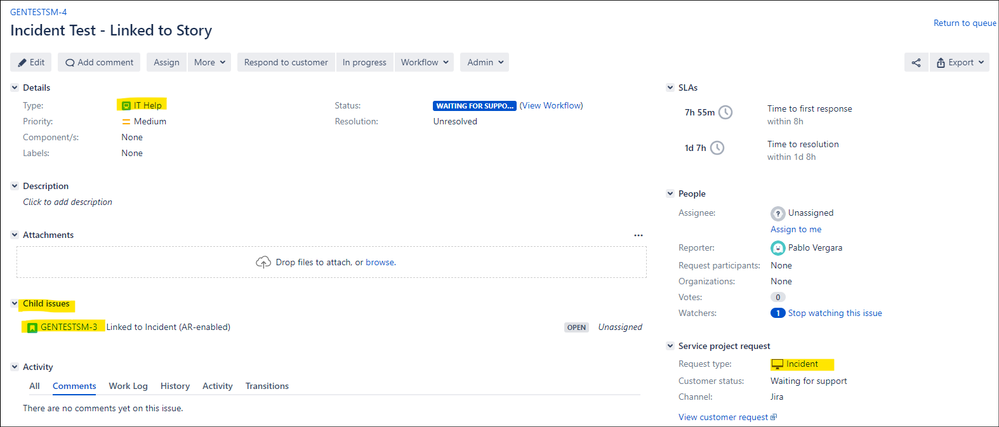Open the Workflow dropdown menu
999x427 pixels.
pos(424,62)
